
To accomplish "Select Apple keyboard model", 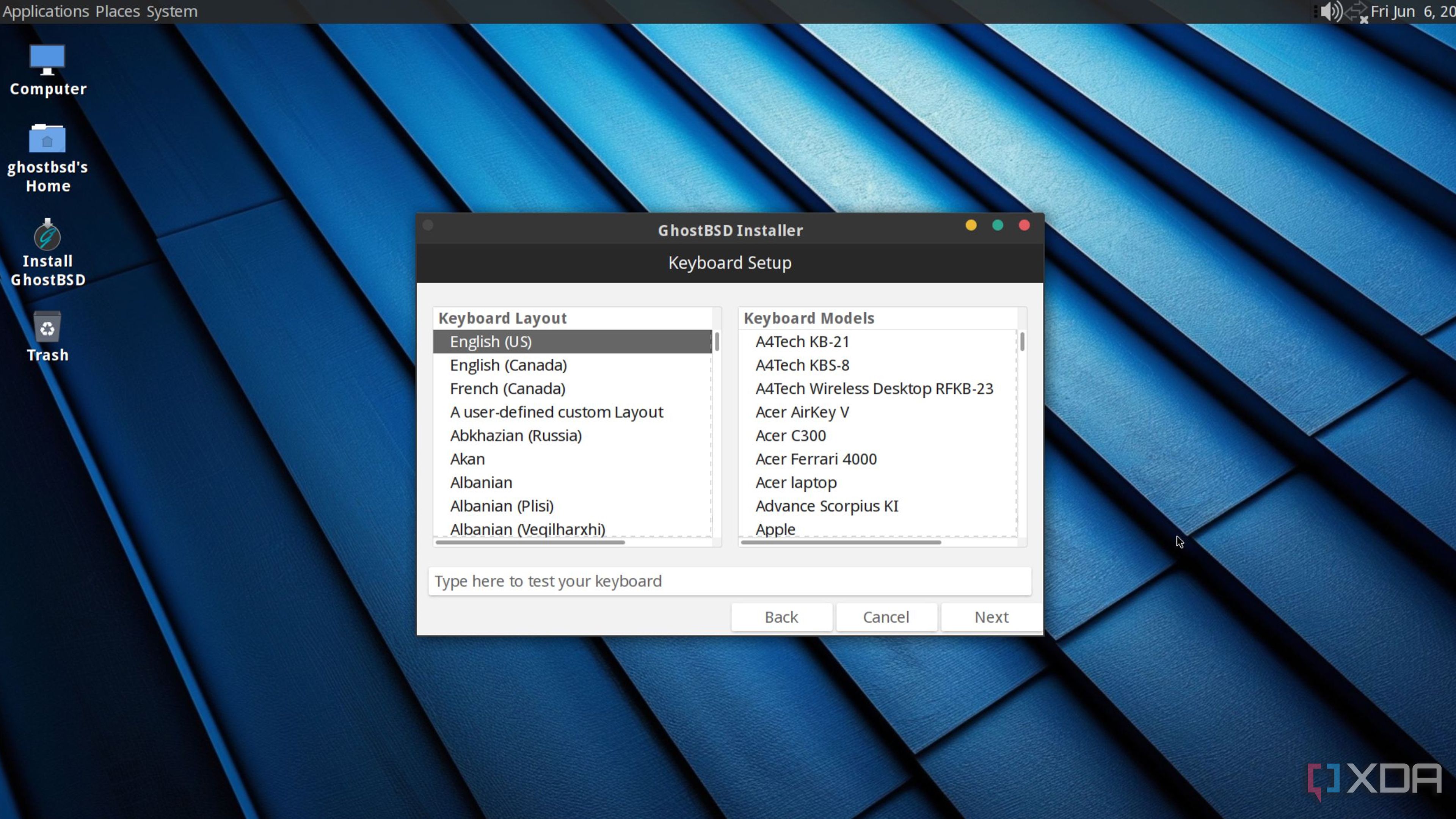I will click(x=877, y=529).
